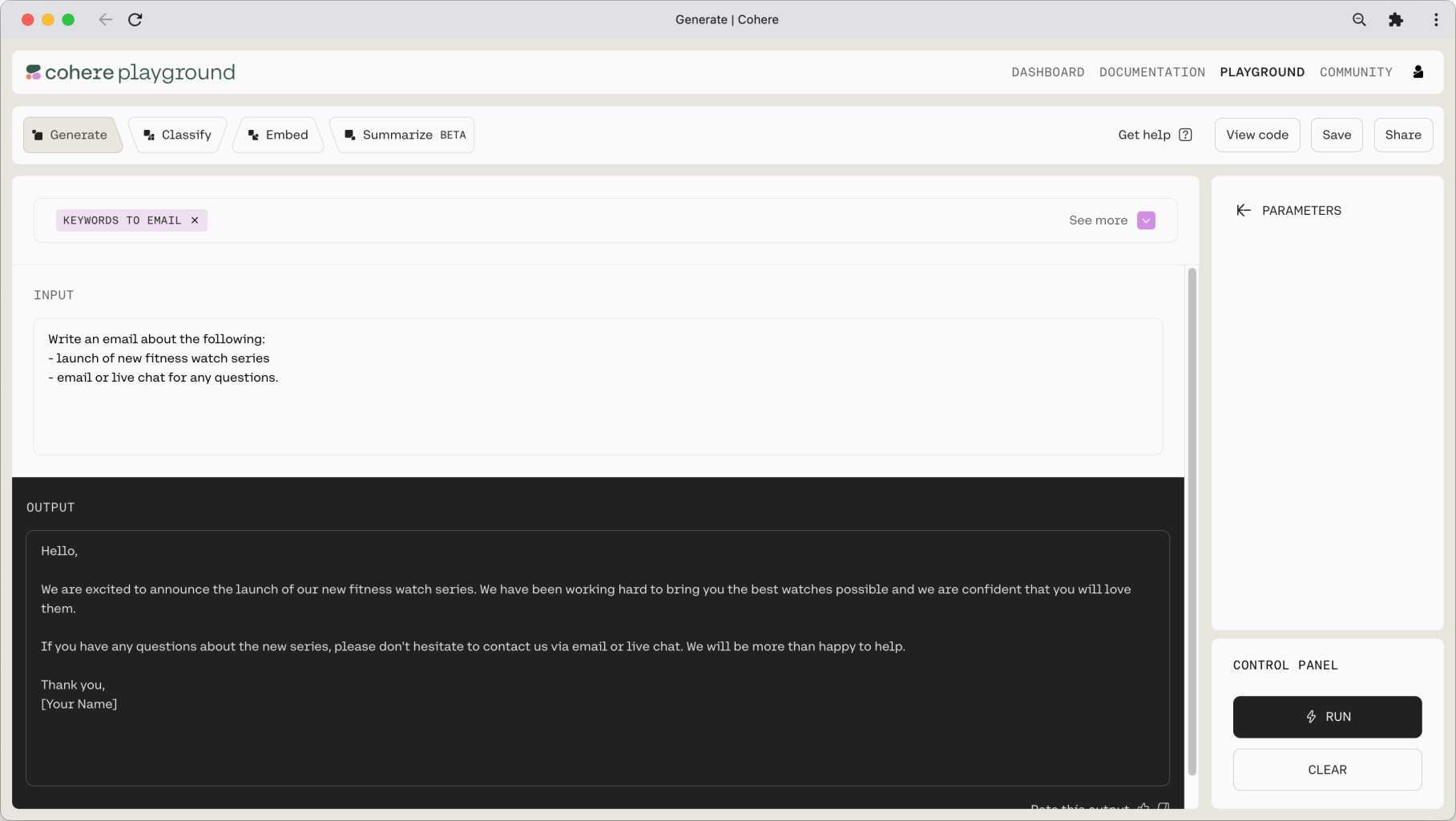
Task: Switch to the Embed tab
Action: click(277, 135)
